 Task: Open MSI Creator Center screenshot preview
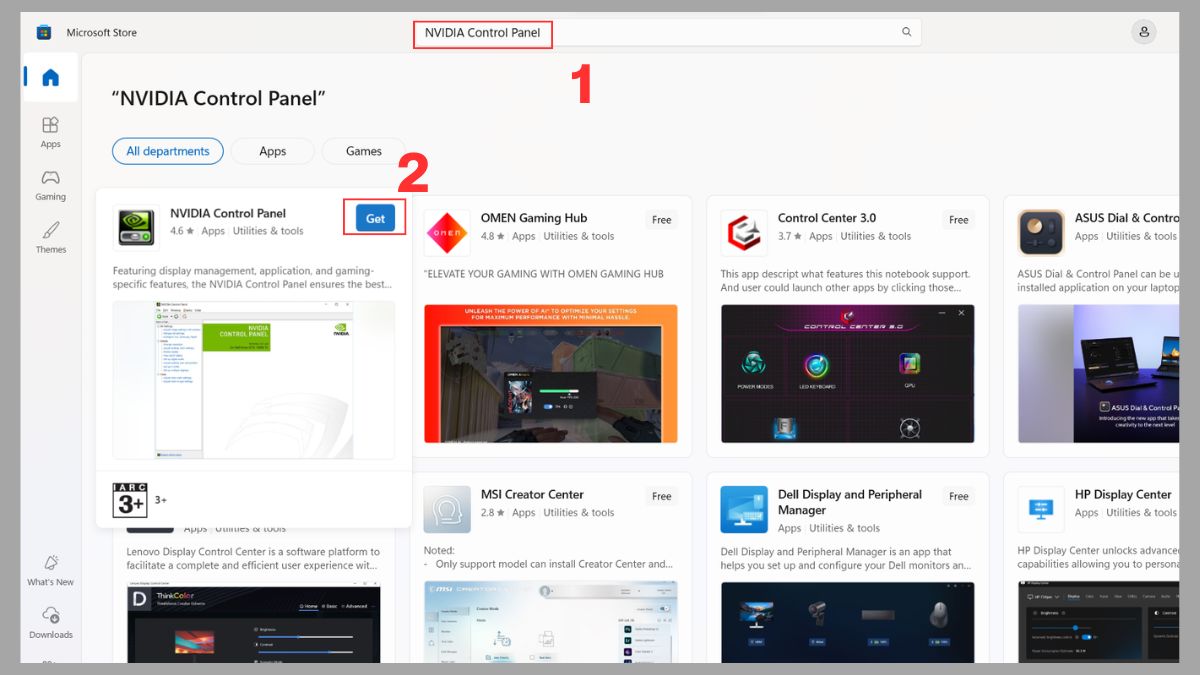(x=551, y=621)
